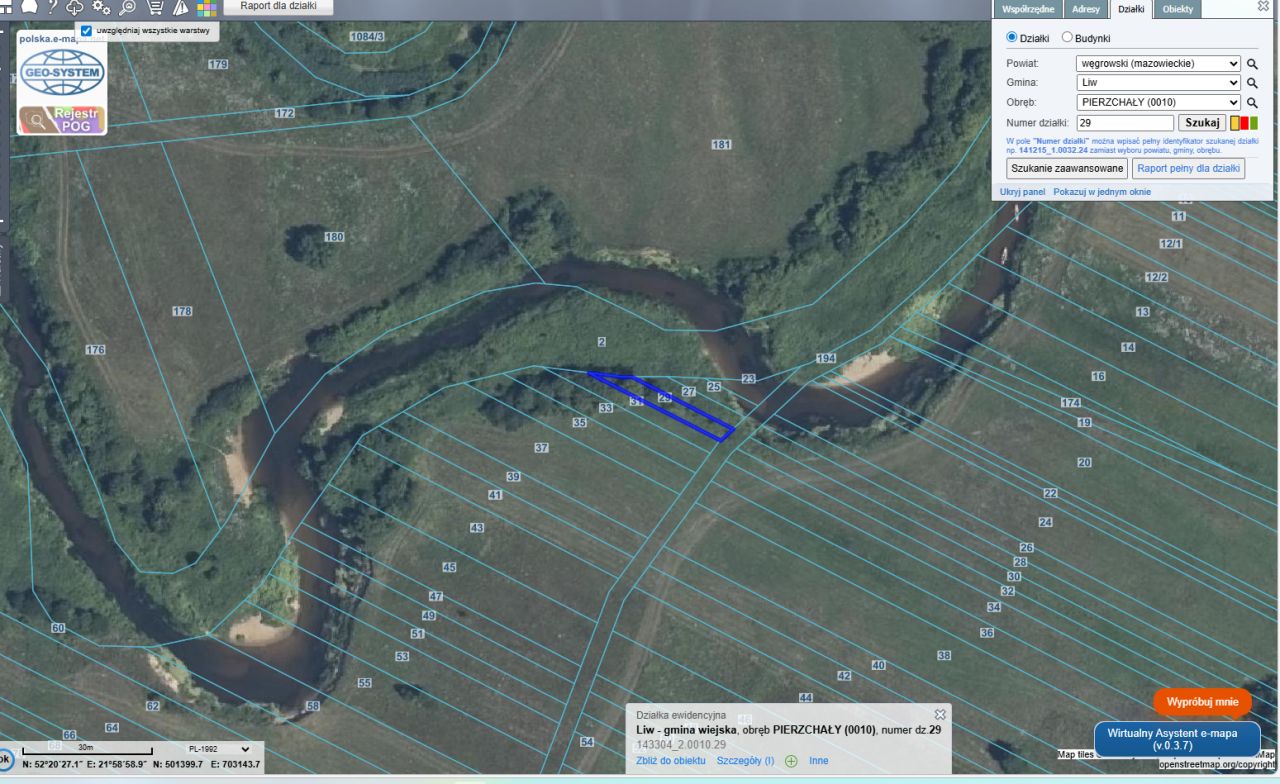This screenshot has width=1280, height=784.
Task: Click the Raport dla działki button
Action: [x=279, y=6]
